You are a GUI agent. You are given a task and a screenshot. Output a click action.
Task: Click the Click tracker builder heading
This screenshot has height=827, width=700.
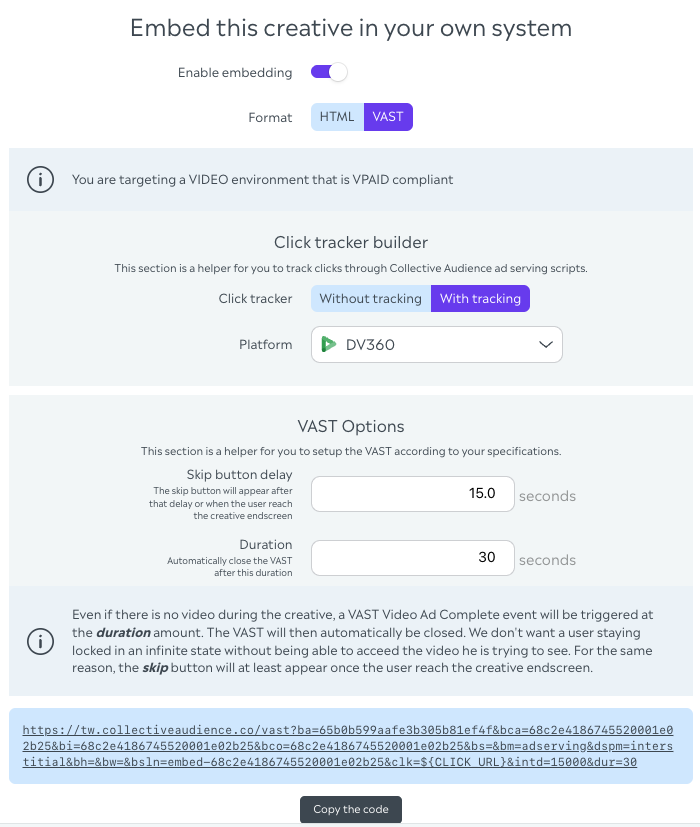click(350, 242)
